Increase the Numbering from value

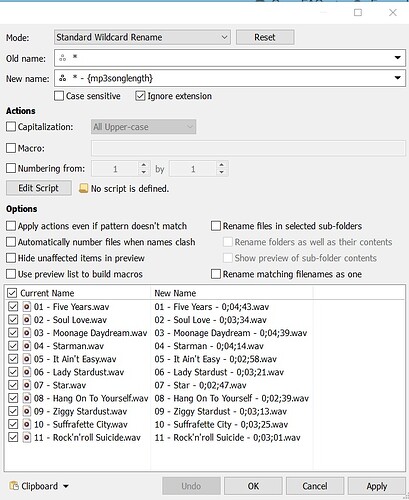pos(143,165)
